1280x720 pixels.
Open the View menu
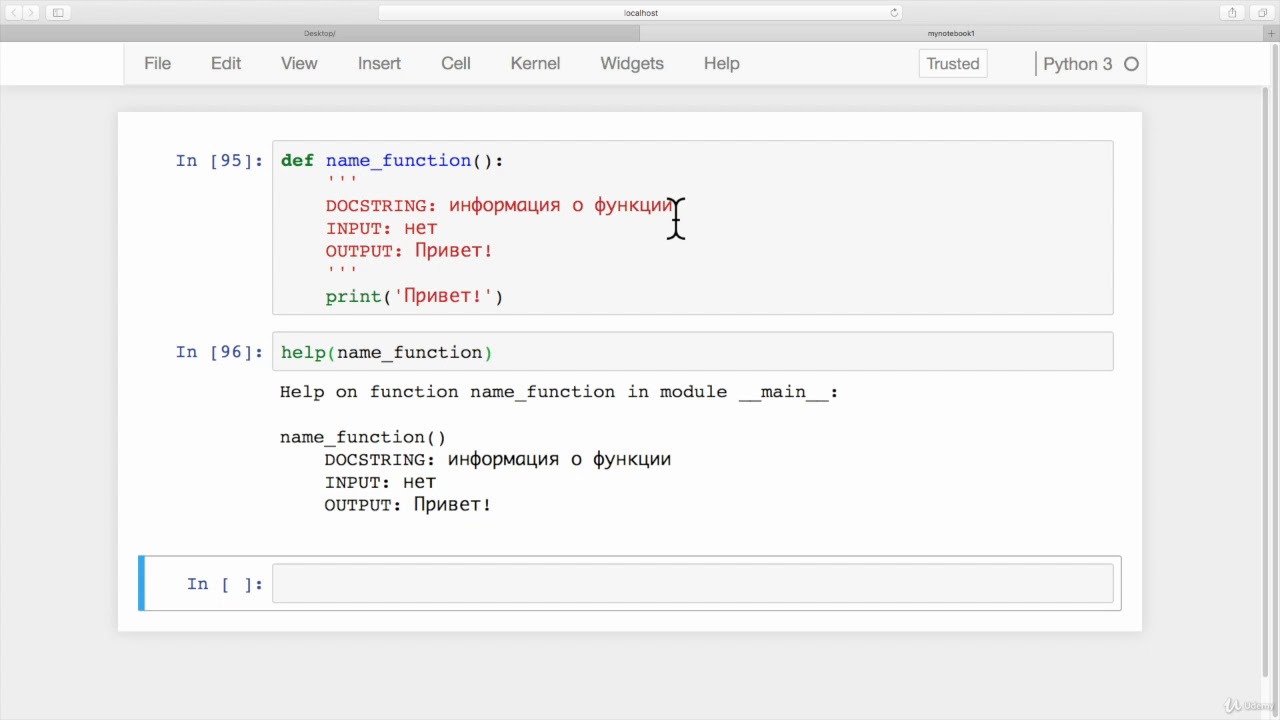(x=299, y=63)
